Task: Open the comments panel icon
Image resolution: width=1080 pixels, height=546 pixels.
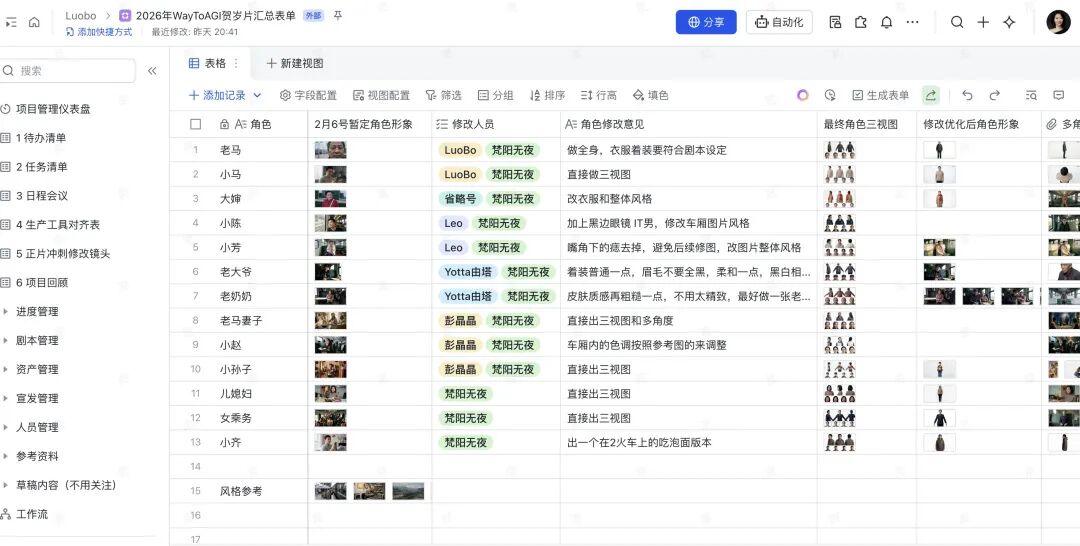Action: coord(1059,95)
